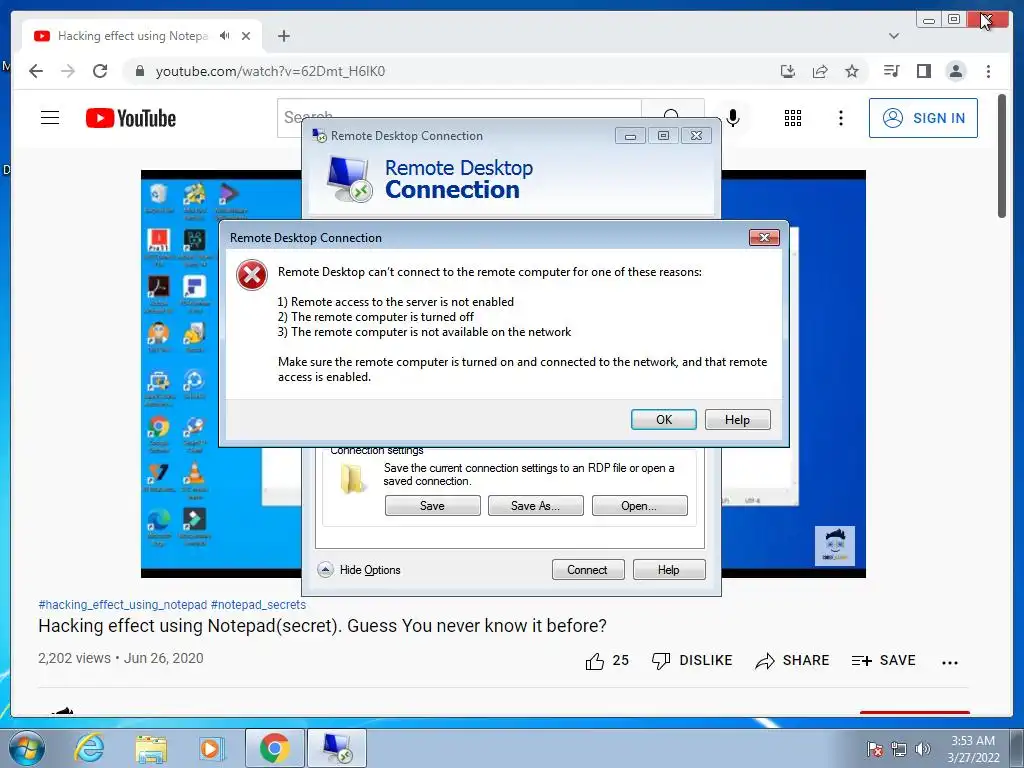Click OK in the error dialog
This screenshot has height=768, width=1024.
click(x=664, y=419)
